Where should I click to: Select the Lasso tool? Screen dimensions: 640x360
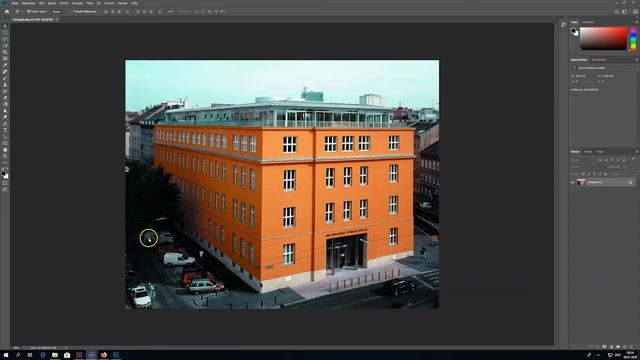pos(5,39)
